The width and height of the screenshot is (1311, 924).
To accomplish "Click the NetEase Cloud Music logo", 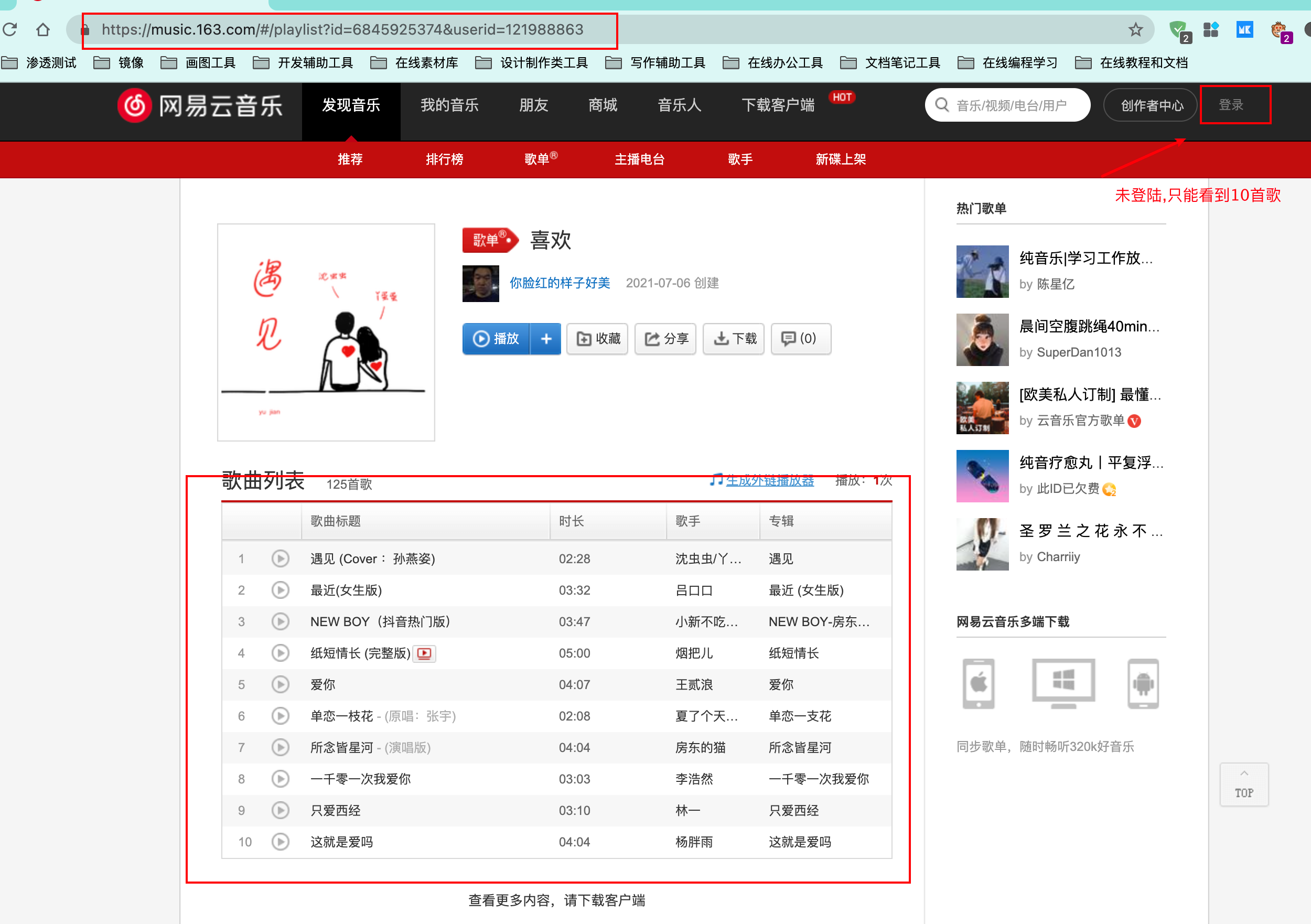I will click(200, 105).
